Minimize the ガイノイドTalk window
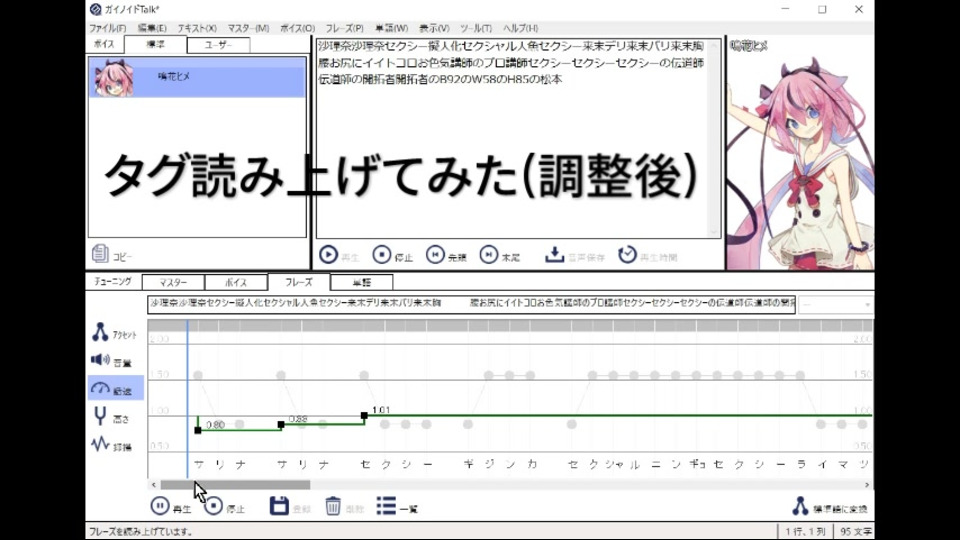Viewport: 960px width, 540px height. pyautogui.click(x=786, y=9)
